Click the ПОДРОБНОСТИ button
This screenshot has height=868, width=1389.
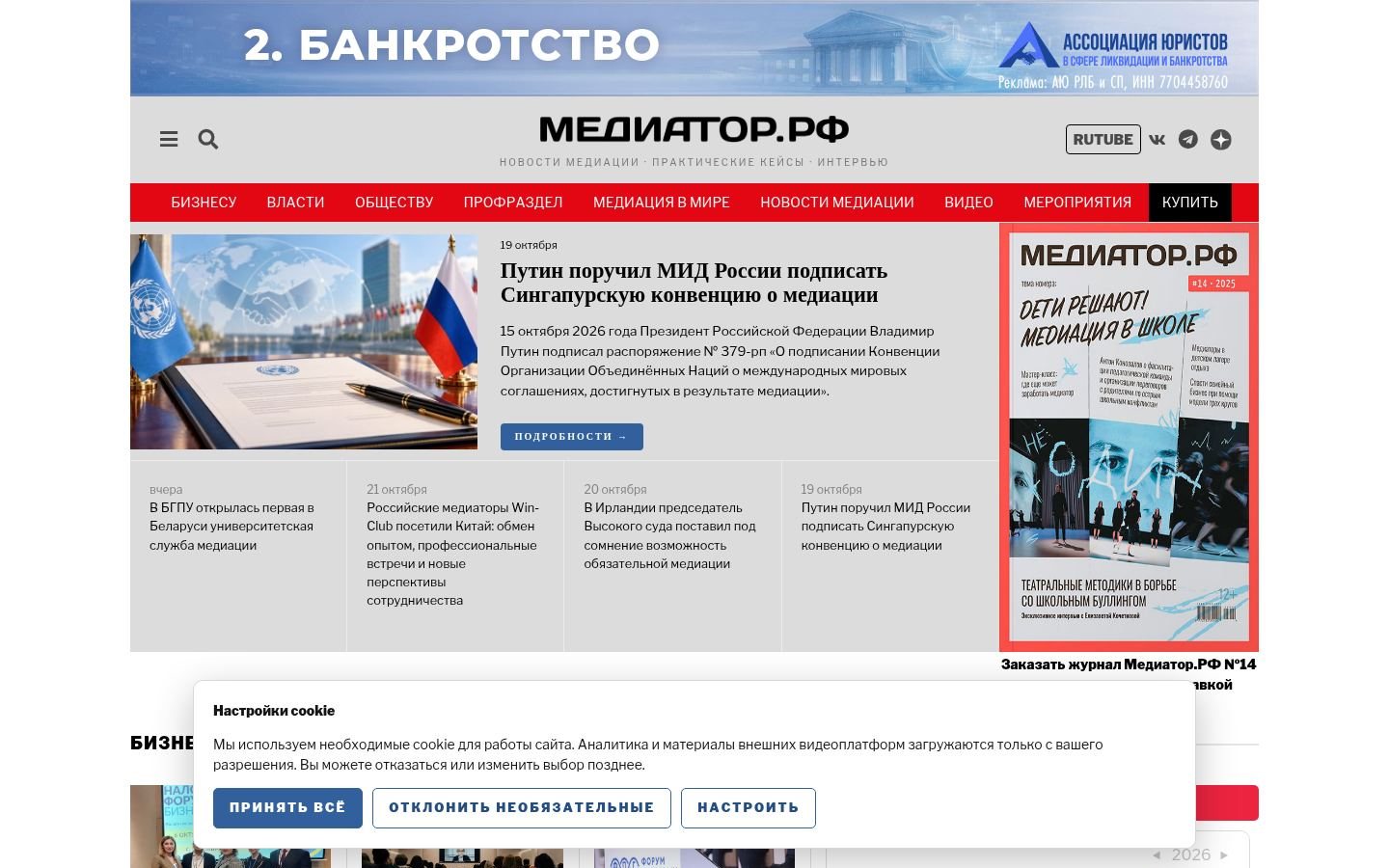[571, 437]
